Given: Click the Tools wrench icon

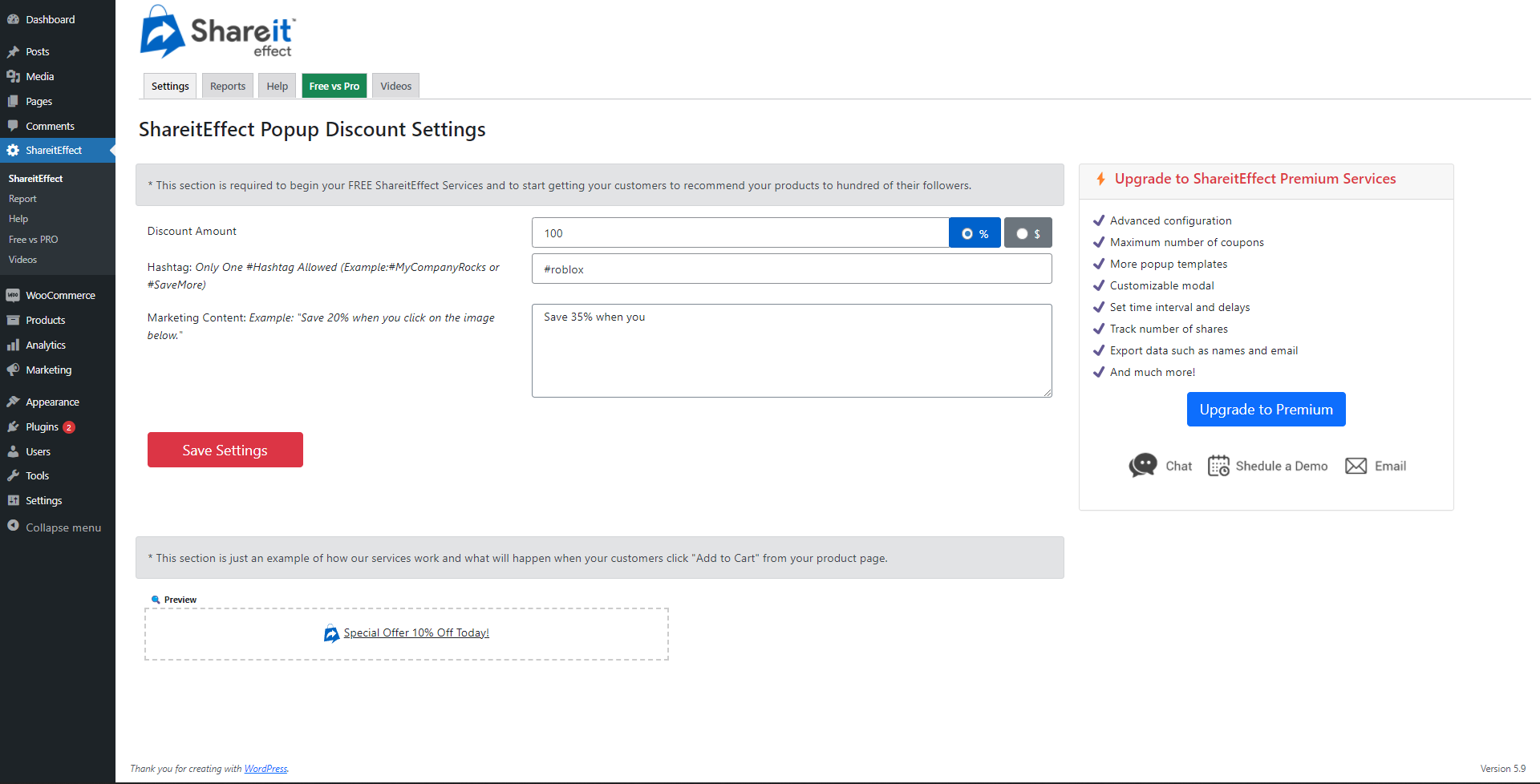Looking at the screenshot, I should tap(13, 475).
